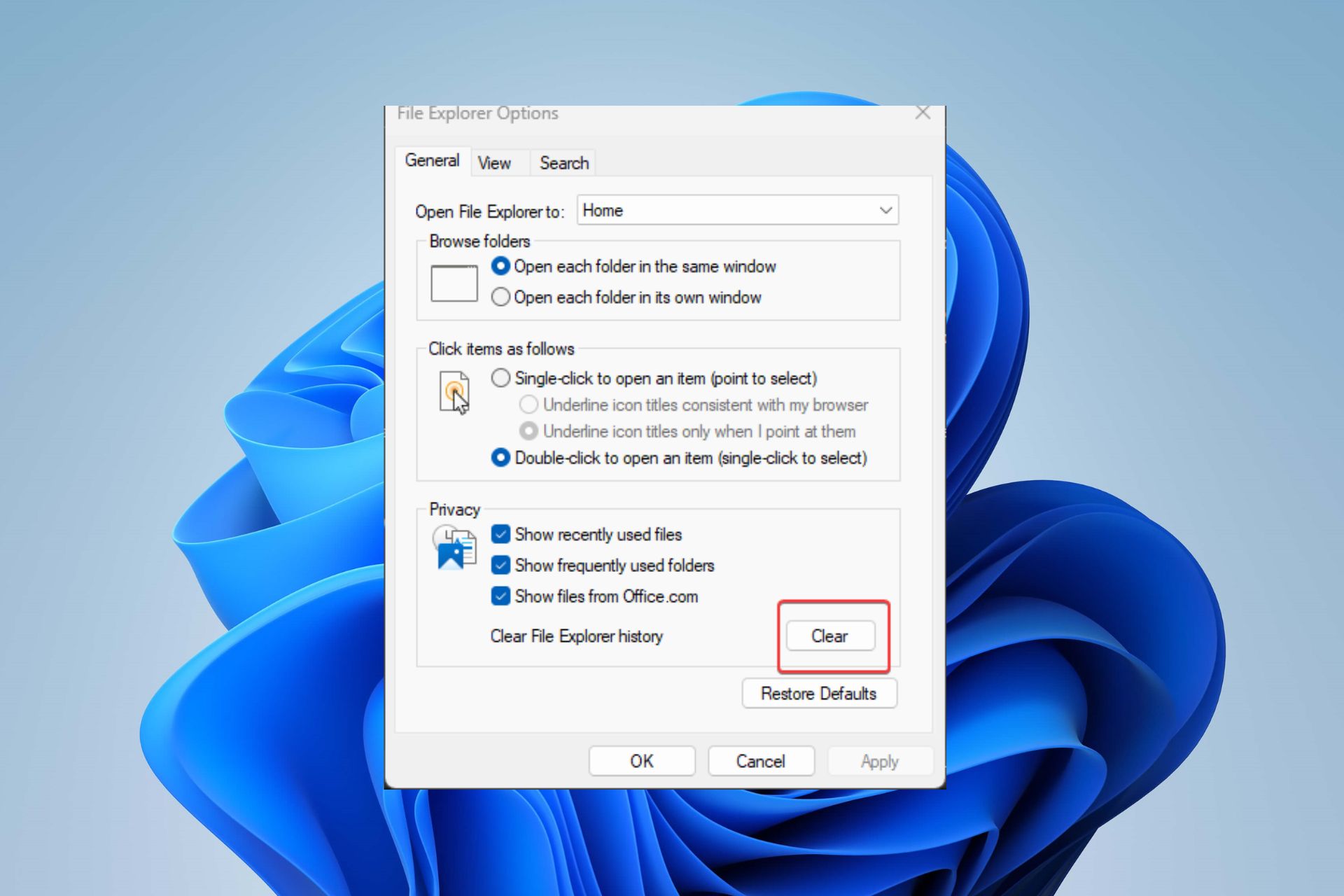1344x896 pixels.
Task: Close the File Explorer Options dialog
Action: click(x=923, y=113)
